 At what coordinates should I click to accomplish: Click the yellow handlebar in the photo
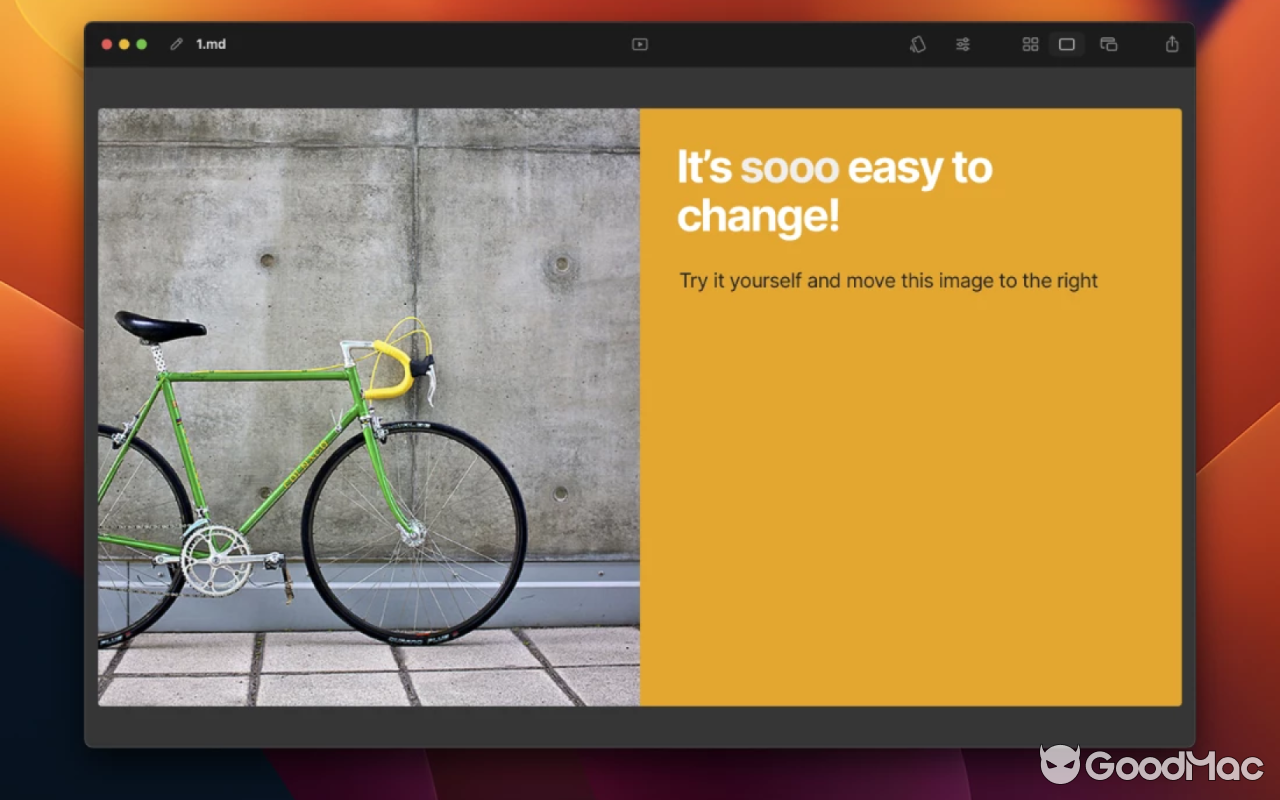pos(392,368)
